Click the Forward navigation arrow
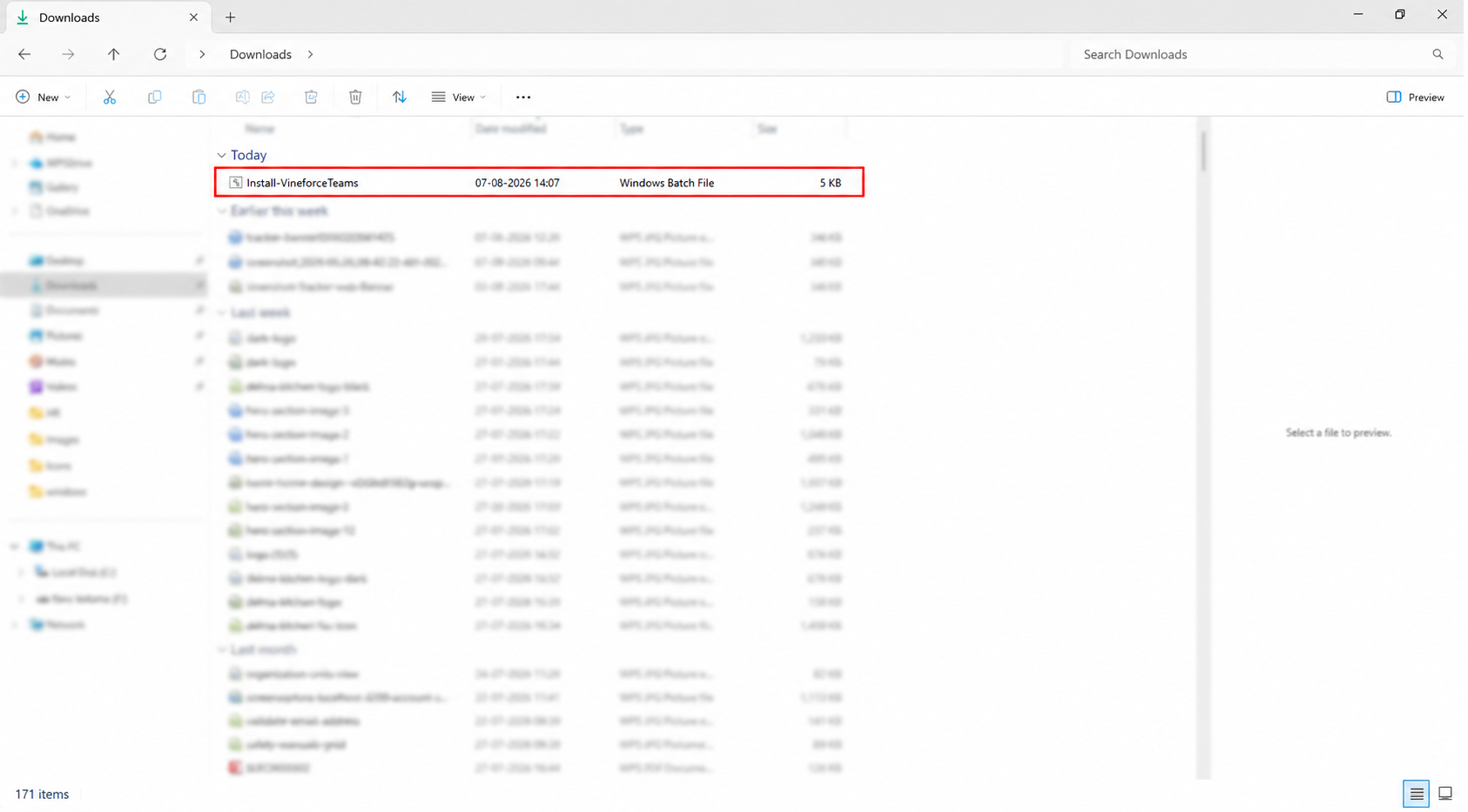Screen dimensions: 1468x812 coord(68,54)
